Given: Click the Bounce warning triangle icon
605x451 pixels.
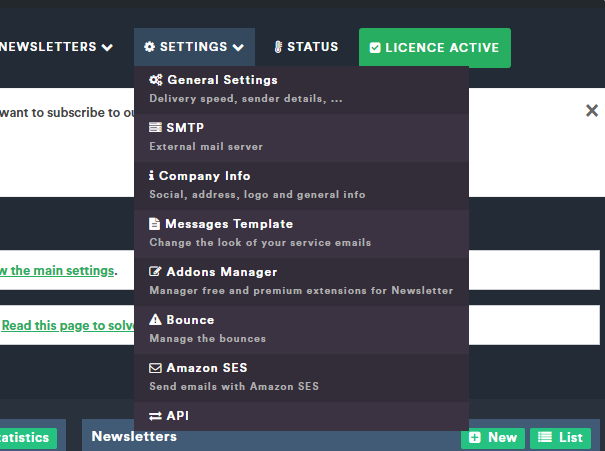Looking at the screenshot, I should click(x=155, y=320).
